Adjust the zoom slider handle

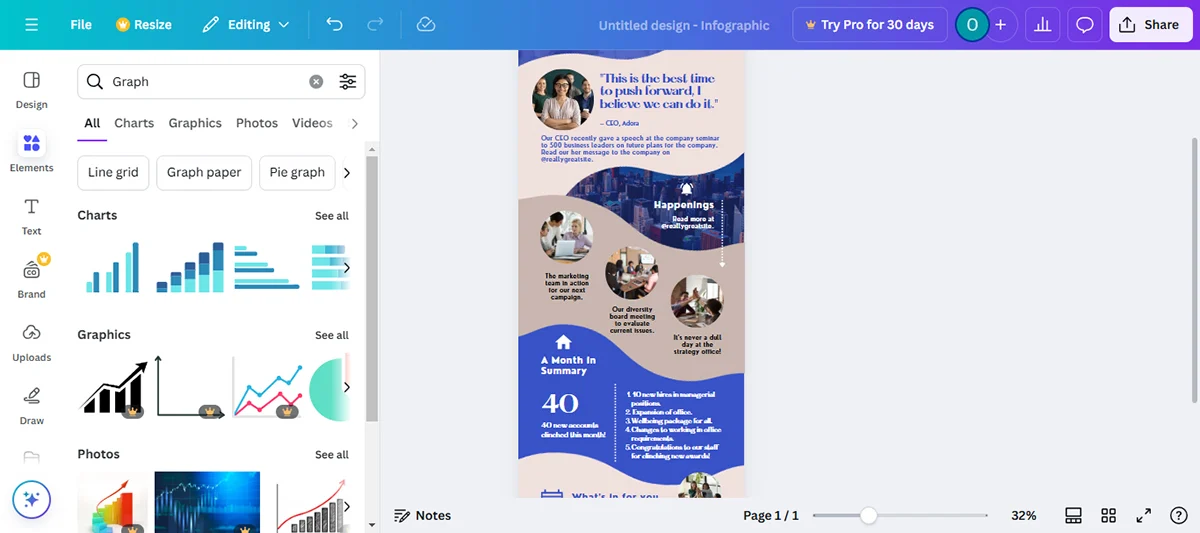pos(869,516)
